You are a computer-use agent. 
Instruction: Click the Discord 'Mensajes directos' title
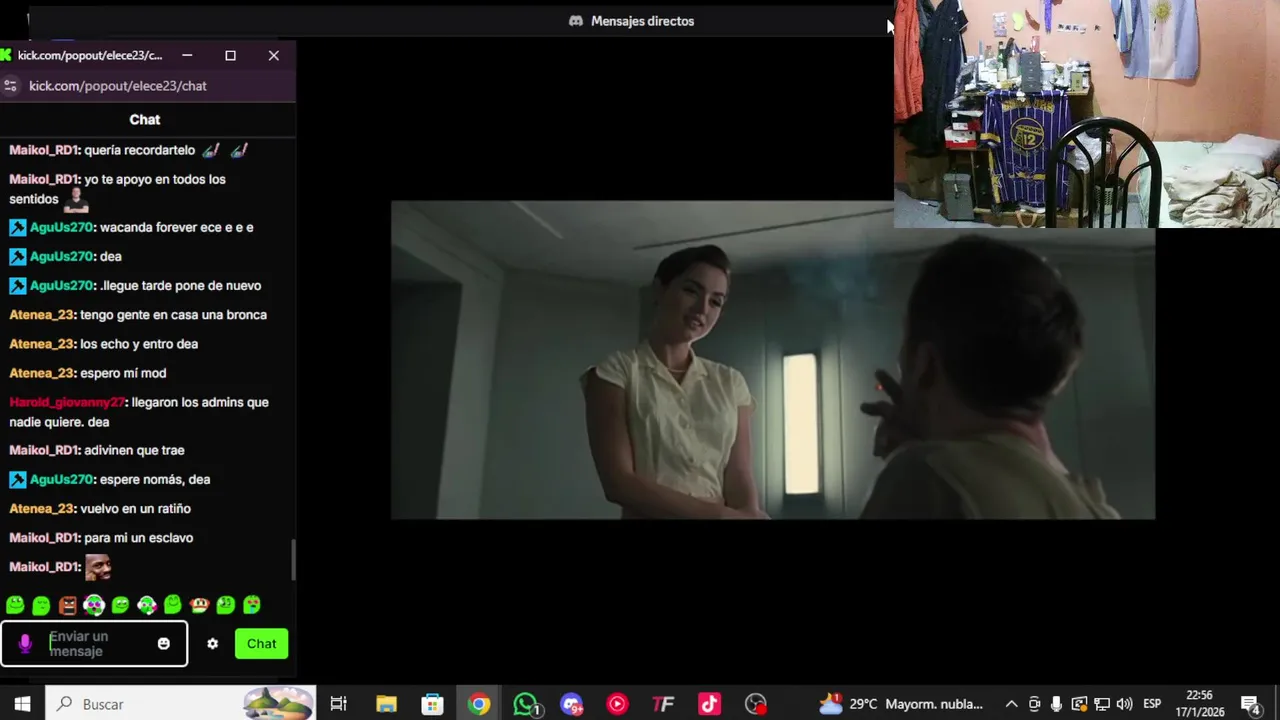coord(642,21)
